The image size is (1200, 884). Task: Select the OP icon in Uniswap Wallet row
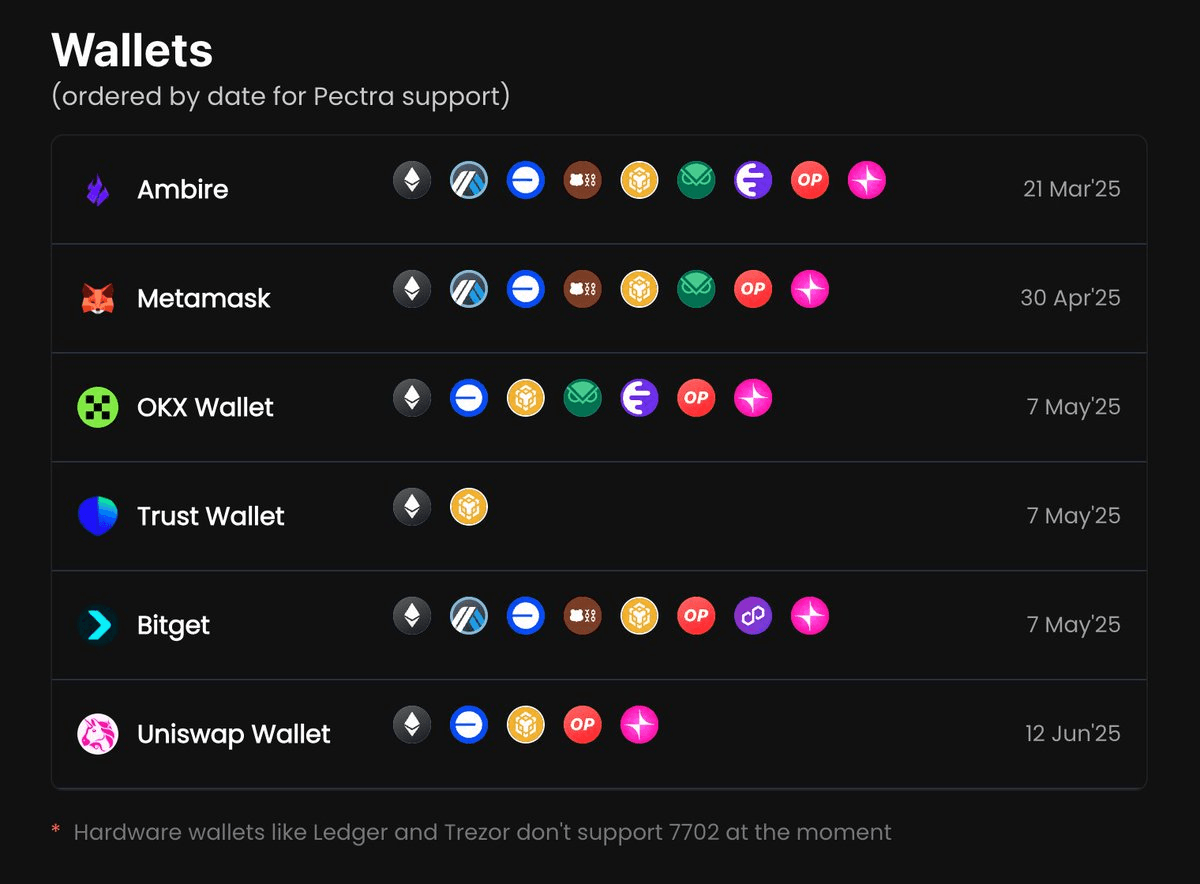coord(582,725)
